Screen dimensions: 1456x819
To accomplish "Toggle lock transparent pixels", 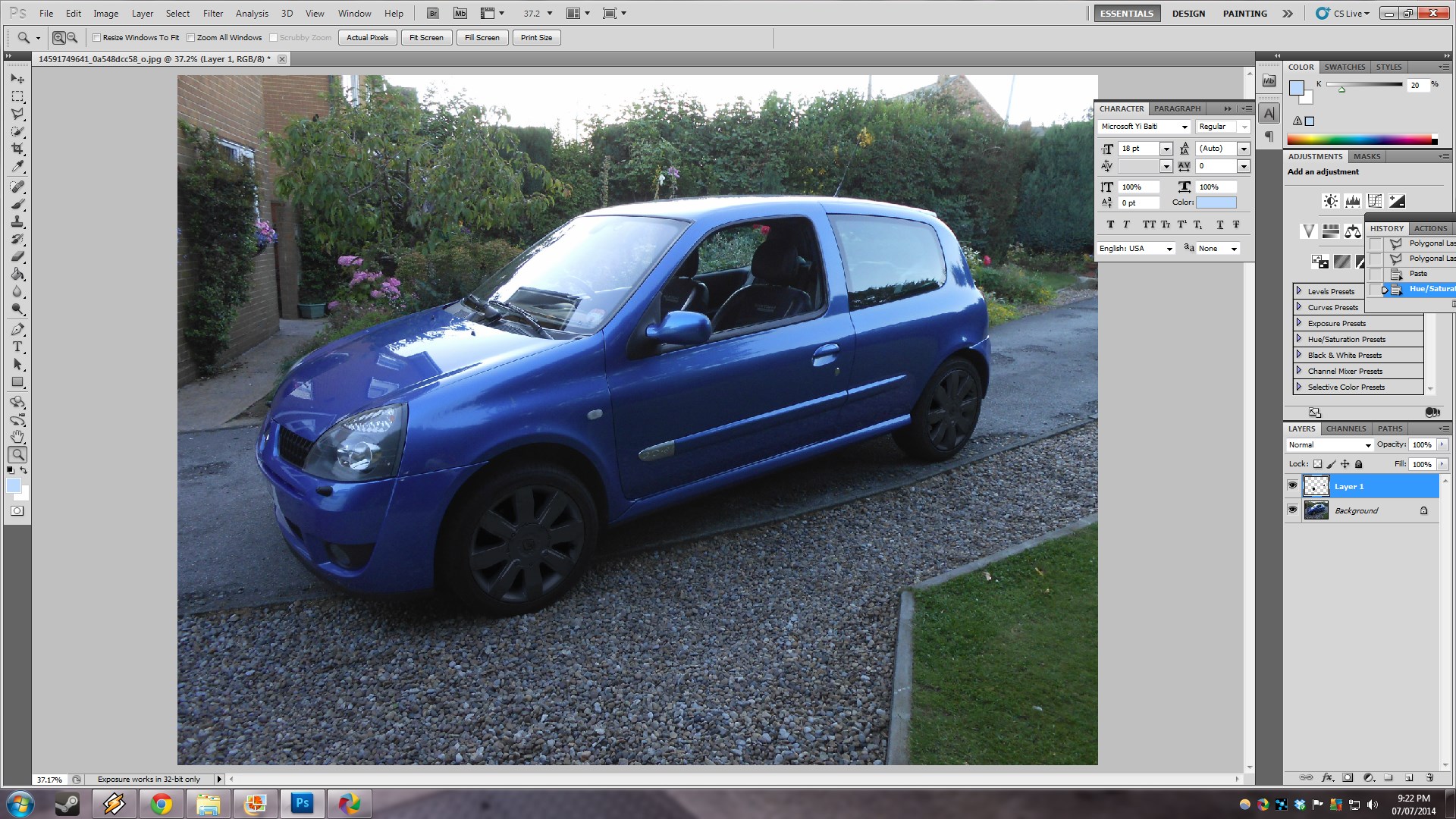I will [x=1317, y=464].
